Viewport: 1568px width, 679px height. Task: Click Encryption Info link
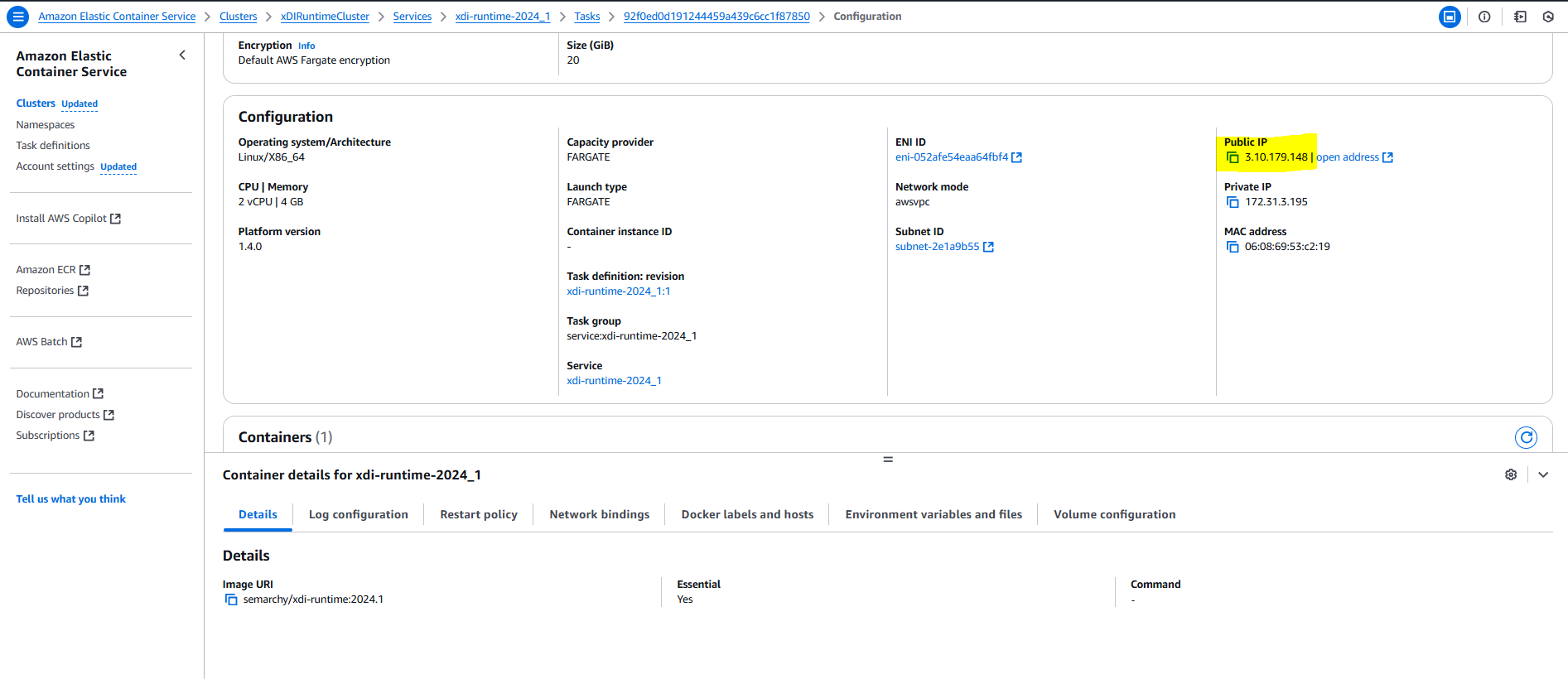[x=306, y=46]
